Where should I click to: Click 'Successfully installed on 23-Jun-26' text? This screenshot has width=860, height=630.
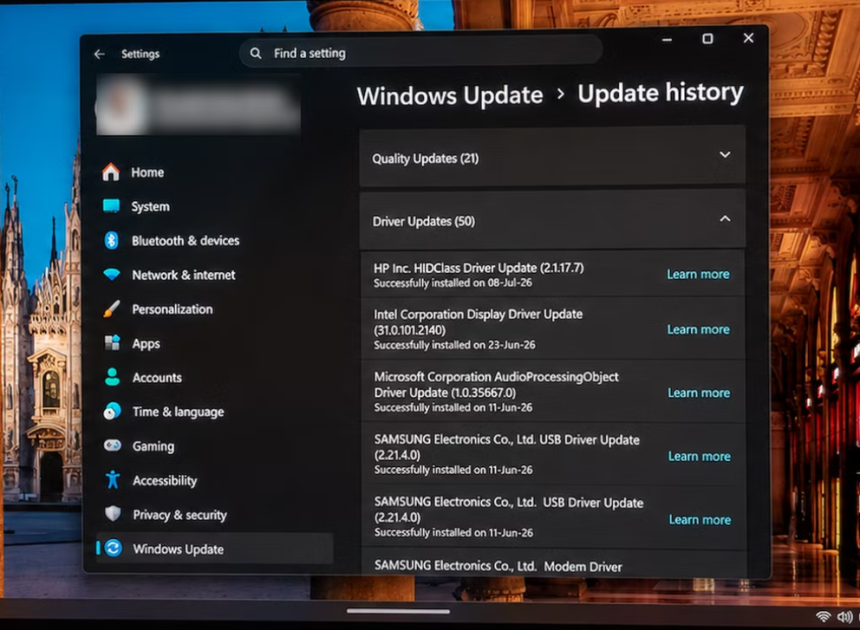(455, 345)
